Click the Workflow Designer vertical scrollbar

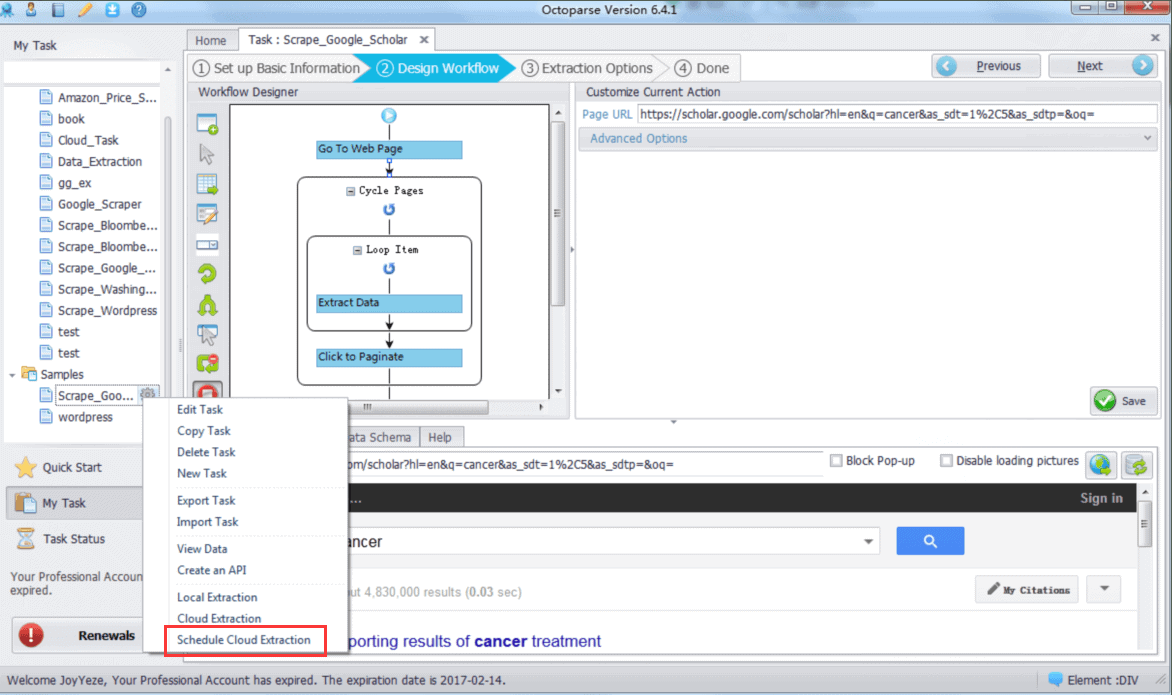[558, 213]
